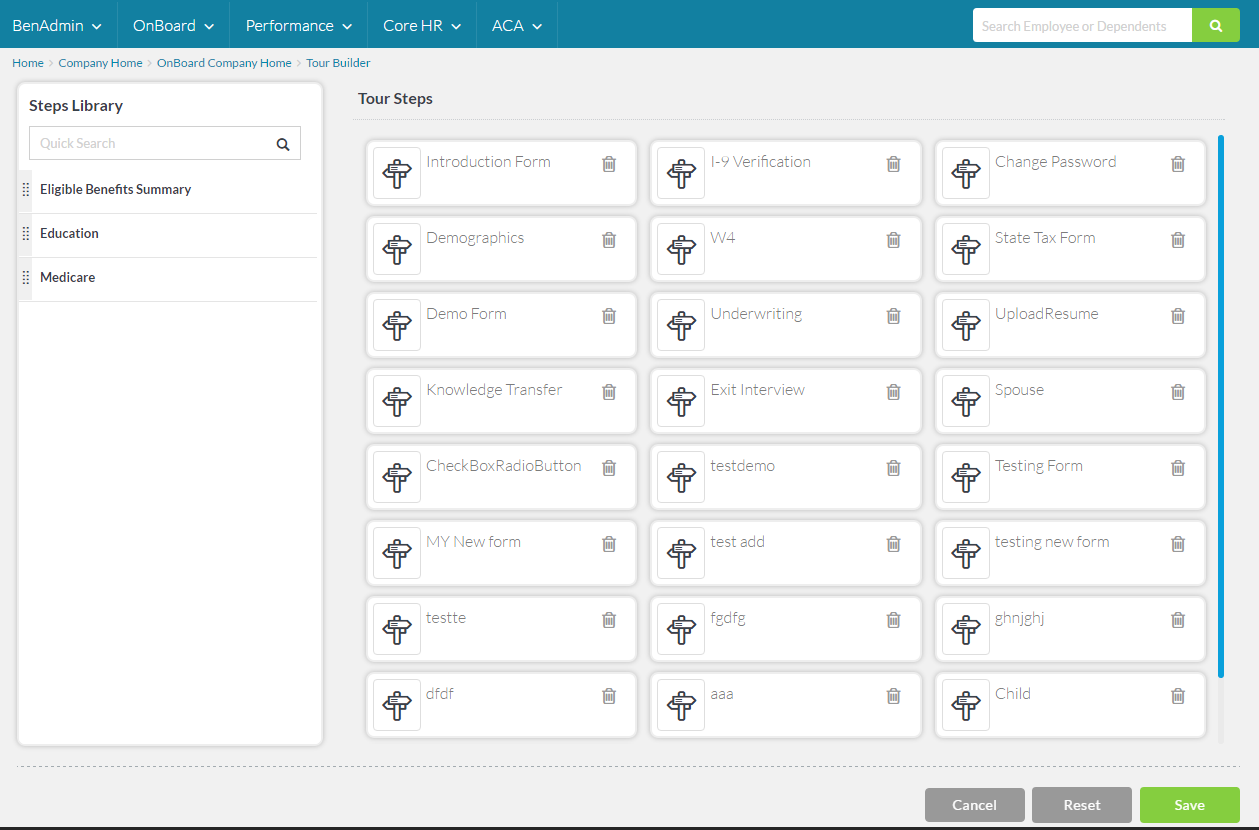Expand the Performance menu
Image resolution: width=1259 pixels, height=830 pixels.
pos(298,26)
